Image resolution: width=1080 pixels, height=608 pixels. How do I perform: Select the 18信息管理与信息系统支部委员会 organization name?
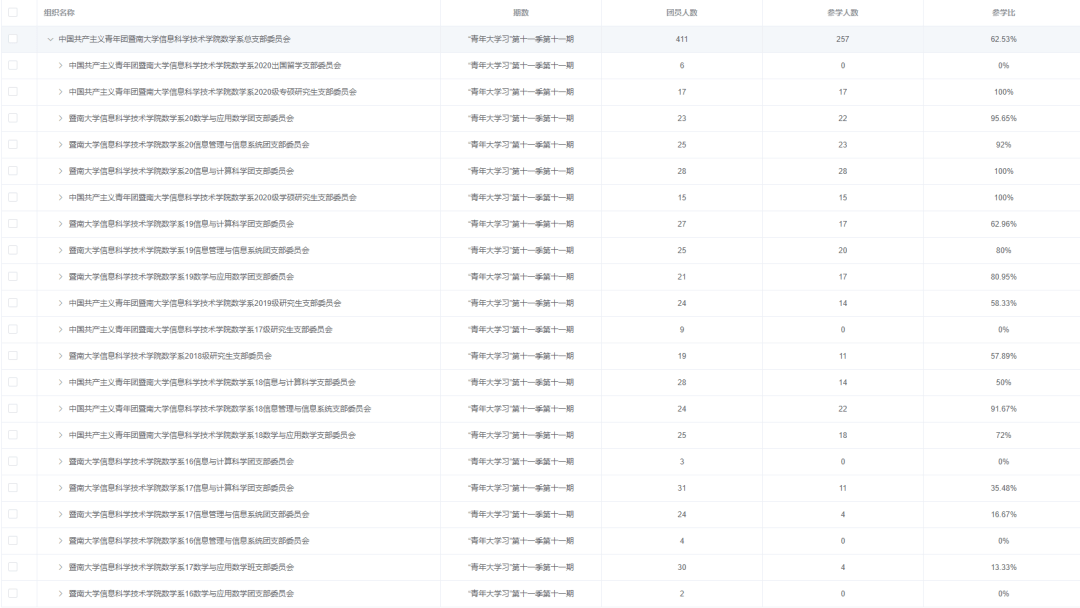pyautogui.click(x=220, y=409)
